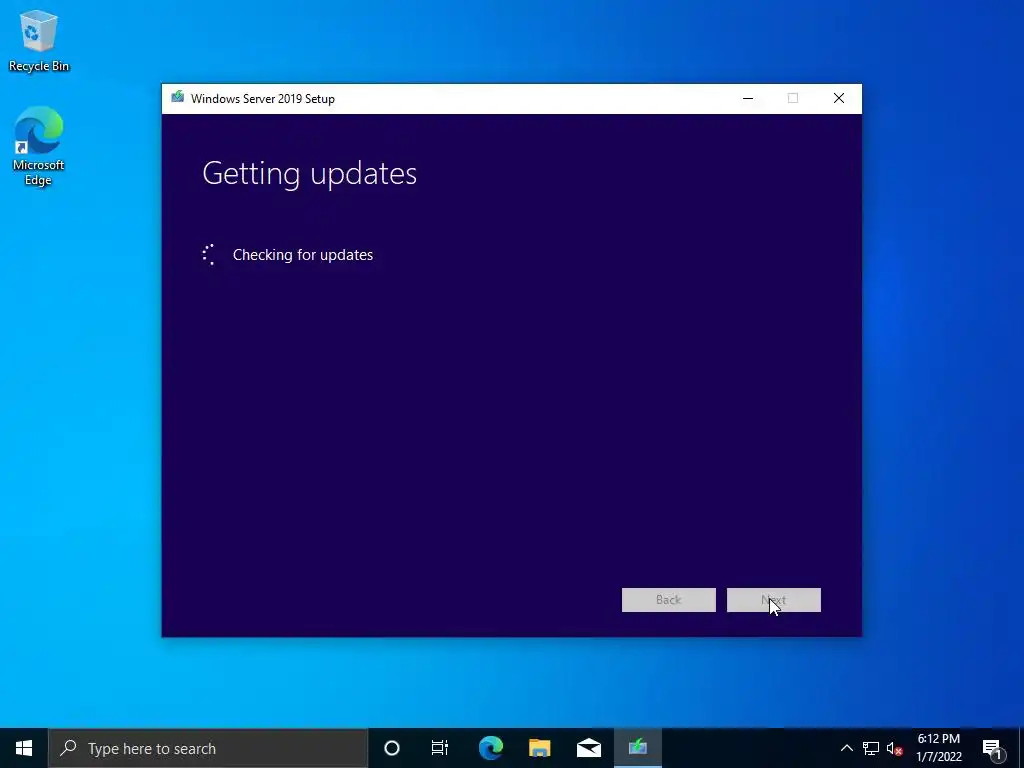Image resolution: width=1024 pixels, height=768 pixels.
Task: Show hidden system tray icons
Action: [x=846, y=748]
